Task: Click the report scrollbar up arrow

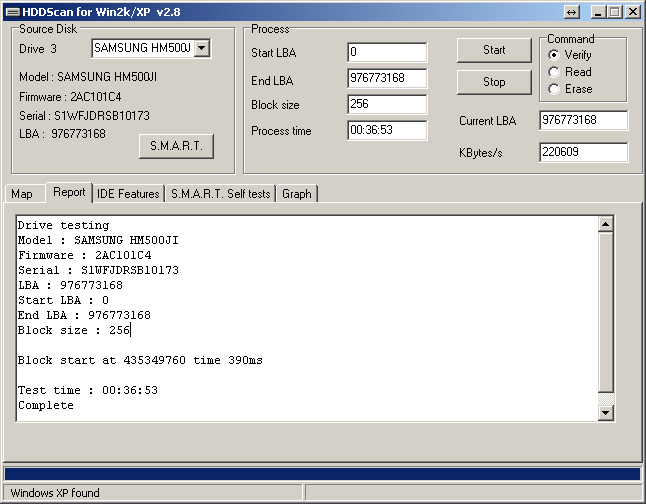Action: pos(605,226)
